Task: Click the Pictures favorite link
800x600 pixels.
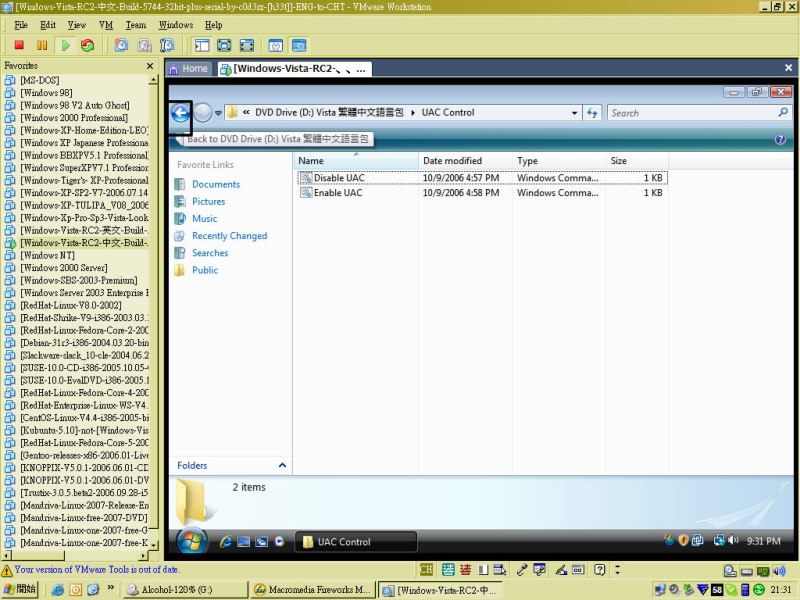Action: pyautogui.click(x=208, y=202)
